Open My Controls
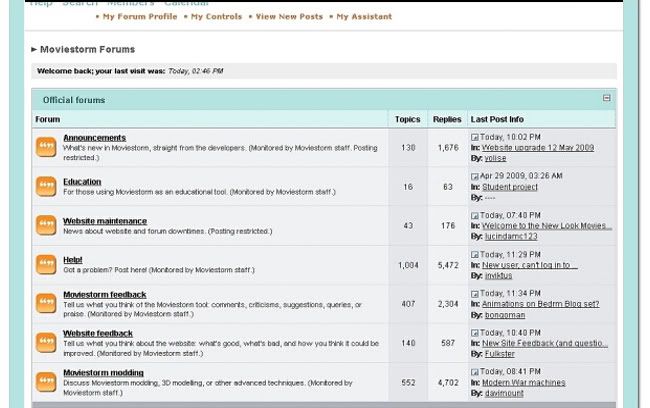Viewport: 650px width, 408px height. (216, 17)
